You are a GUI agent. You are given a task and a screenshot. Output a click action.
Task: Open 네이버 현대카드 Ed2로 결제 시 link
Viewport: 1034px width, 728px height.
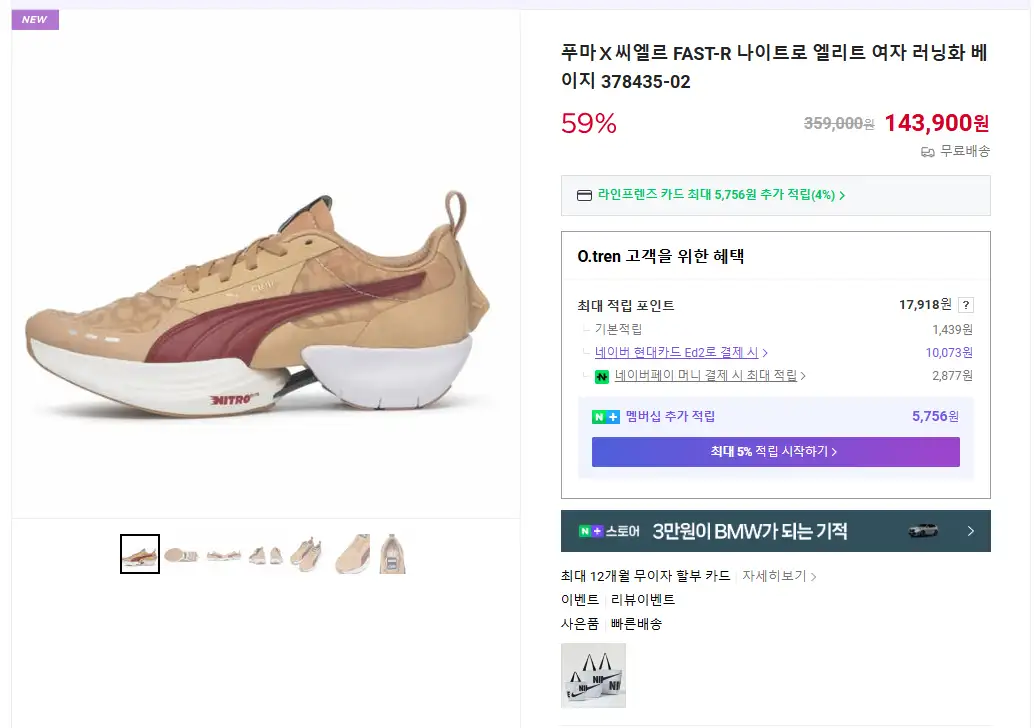[681, 352]
